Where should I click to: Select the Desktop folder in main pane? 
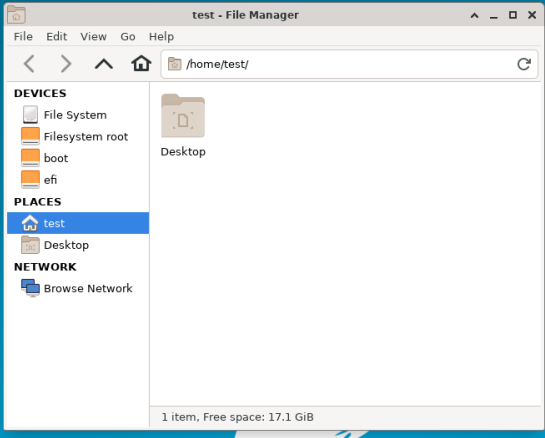click(183, 126)
